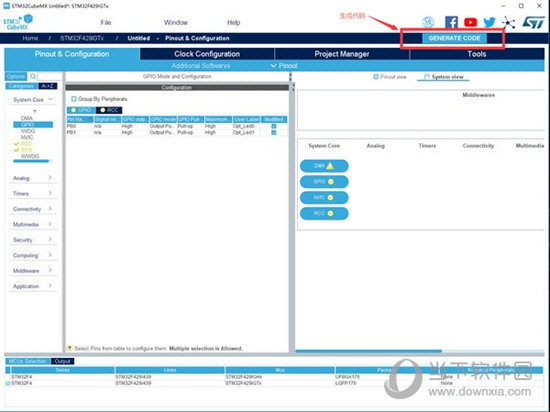Click the System Core list scrollbar

(x=31, y=161)
